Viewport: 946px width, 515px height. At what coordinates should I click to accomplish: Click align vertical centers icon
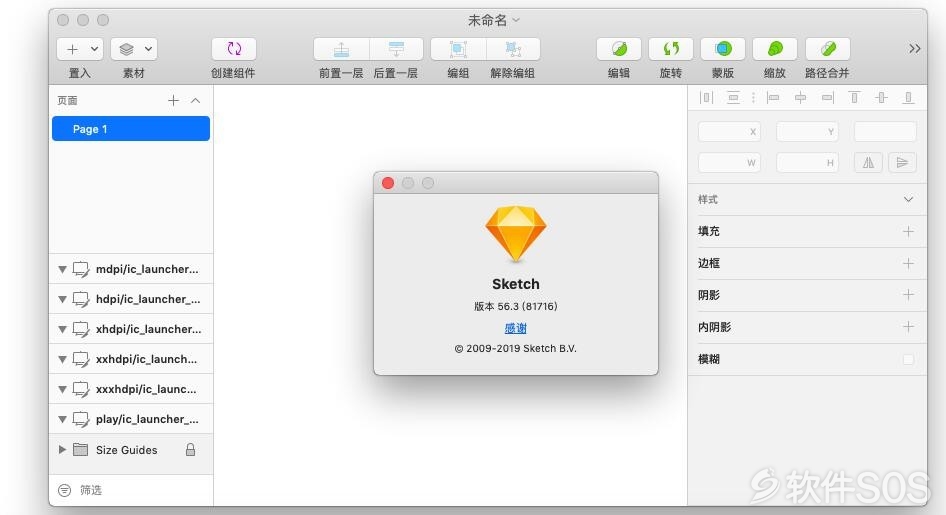881,98
